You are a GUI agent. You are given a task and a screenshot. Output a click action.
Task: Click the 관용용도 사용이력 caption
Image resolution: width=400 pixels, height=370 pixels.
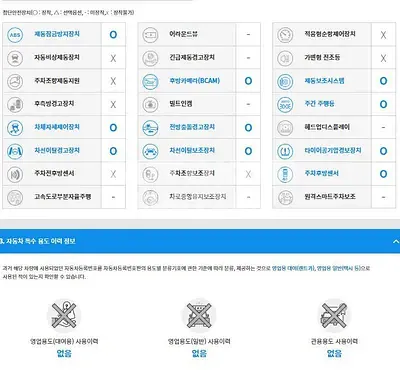pos(334,341)
